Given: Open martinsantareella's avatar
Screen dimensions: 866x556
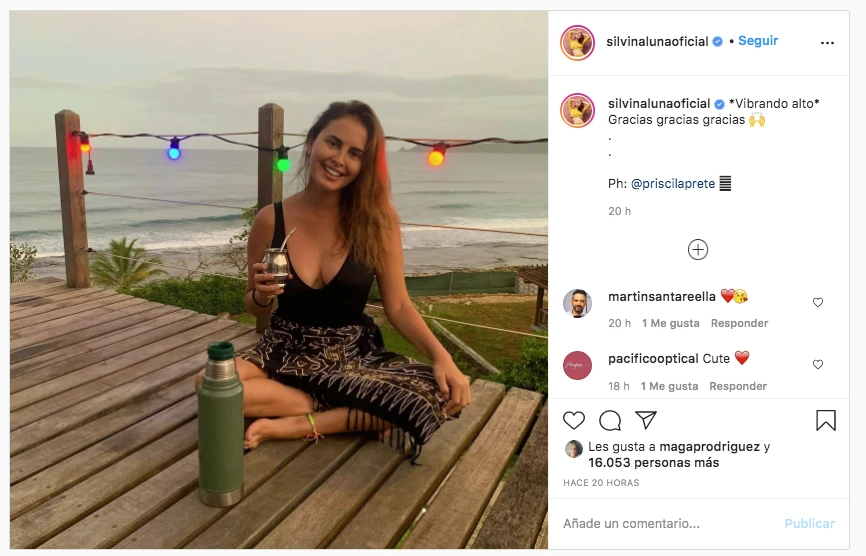Looking at the screenshot, I should pyautogui.click(x=578, y=304).
